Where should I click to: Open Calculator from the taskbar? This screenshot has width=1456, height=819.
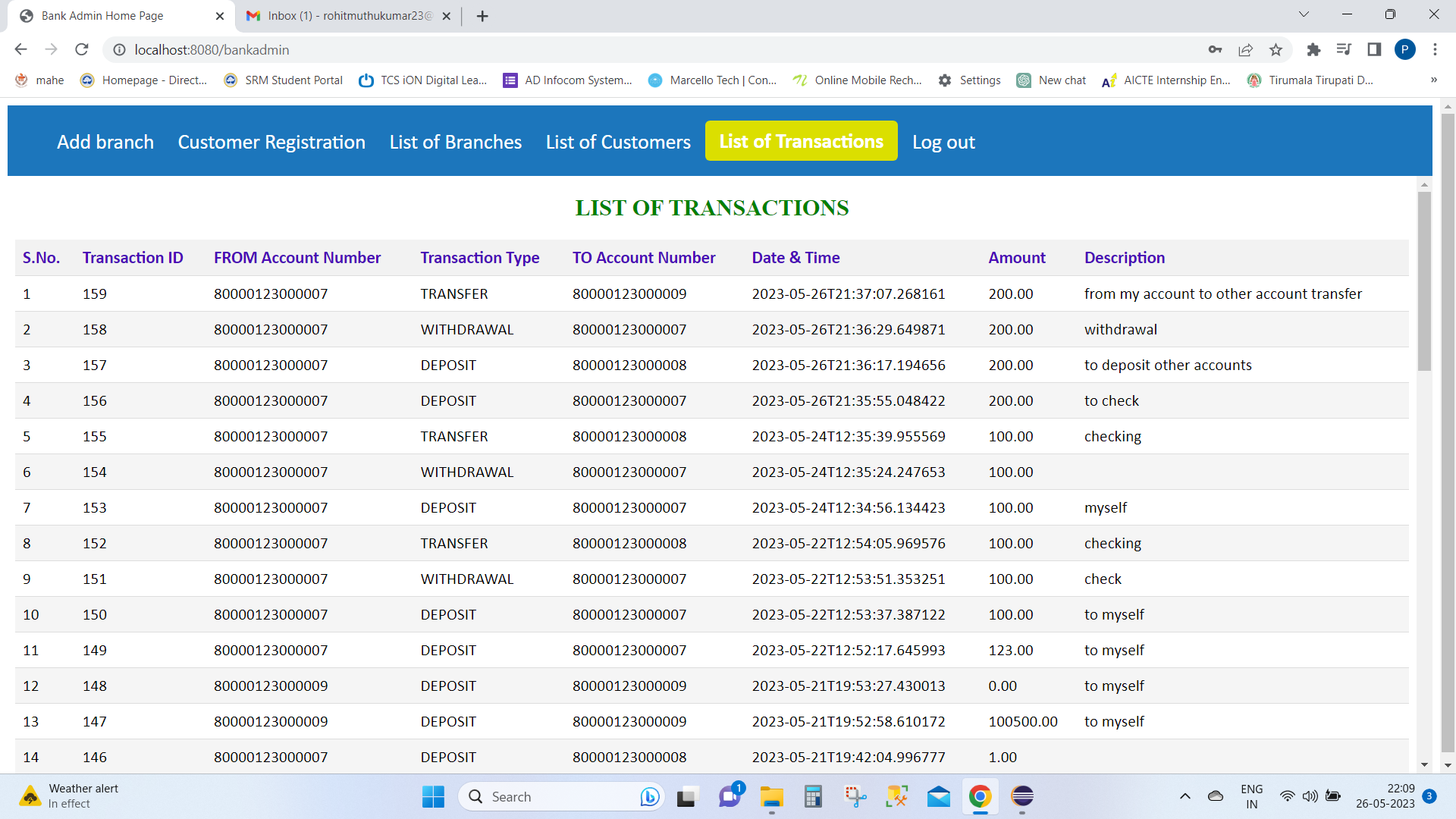(813, 797)
